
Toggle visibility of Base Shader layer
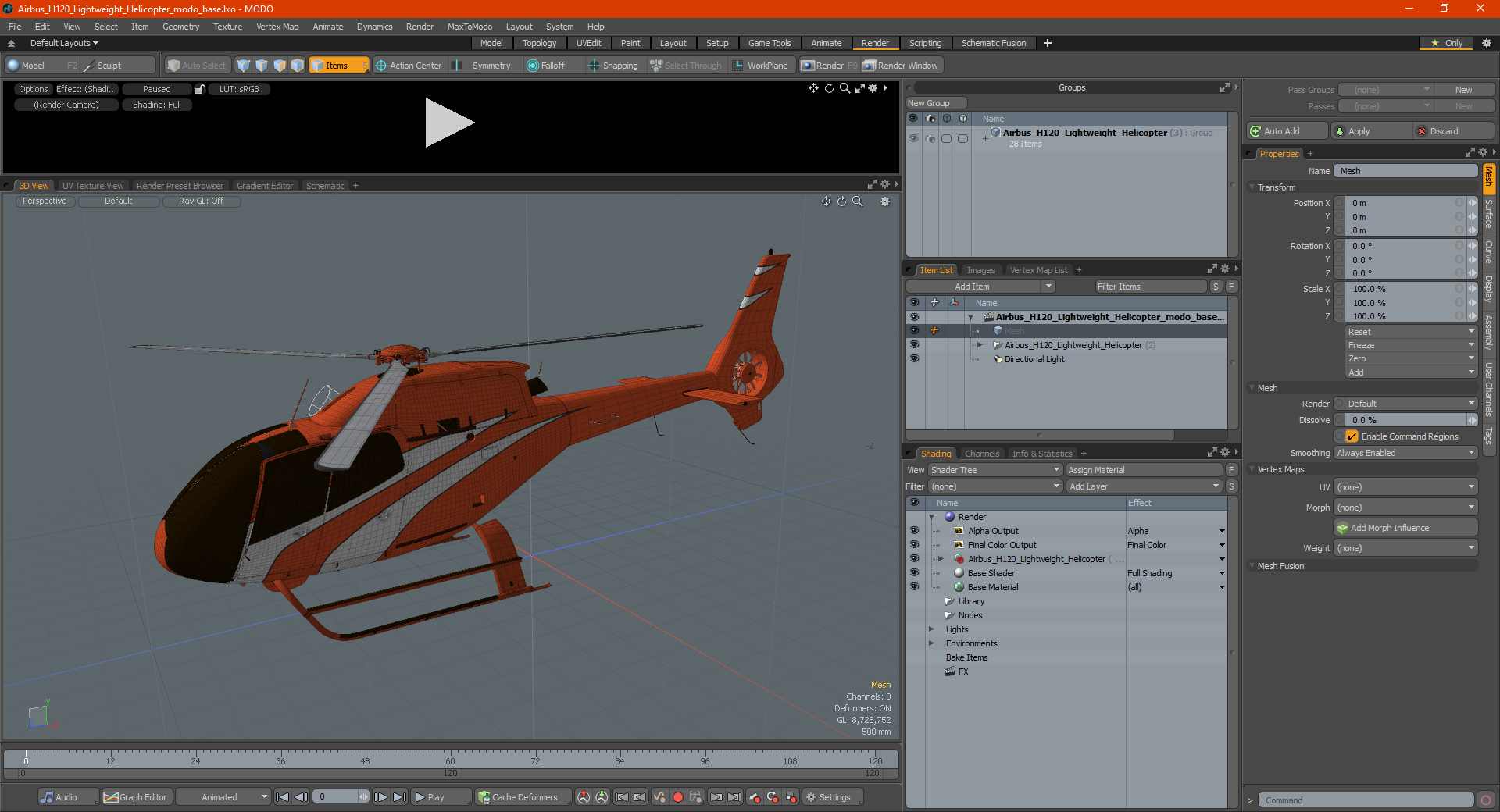click(914, 573)
